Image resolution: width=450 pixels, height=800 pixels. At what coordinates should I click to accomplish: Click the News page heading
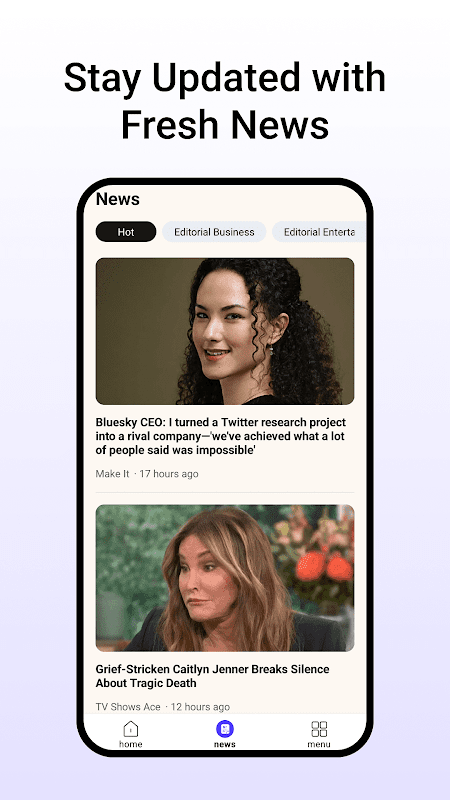tap(117, 199)
